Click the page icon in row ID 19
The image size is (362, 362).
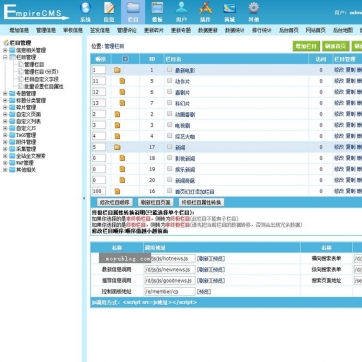[122, 169]
